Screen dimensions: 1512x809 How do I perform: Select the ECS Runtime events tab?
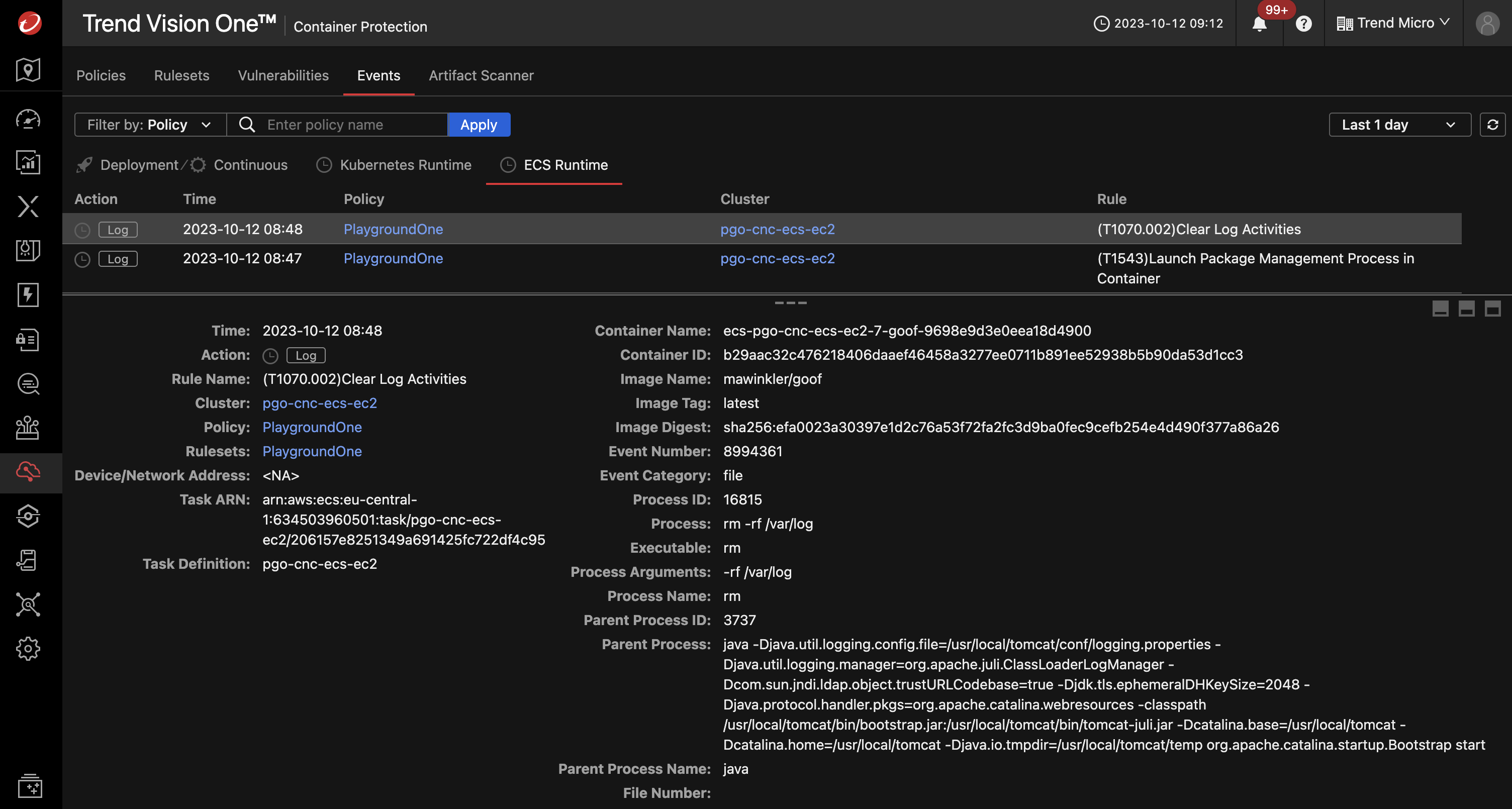coord(553,165)
